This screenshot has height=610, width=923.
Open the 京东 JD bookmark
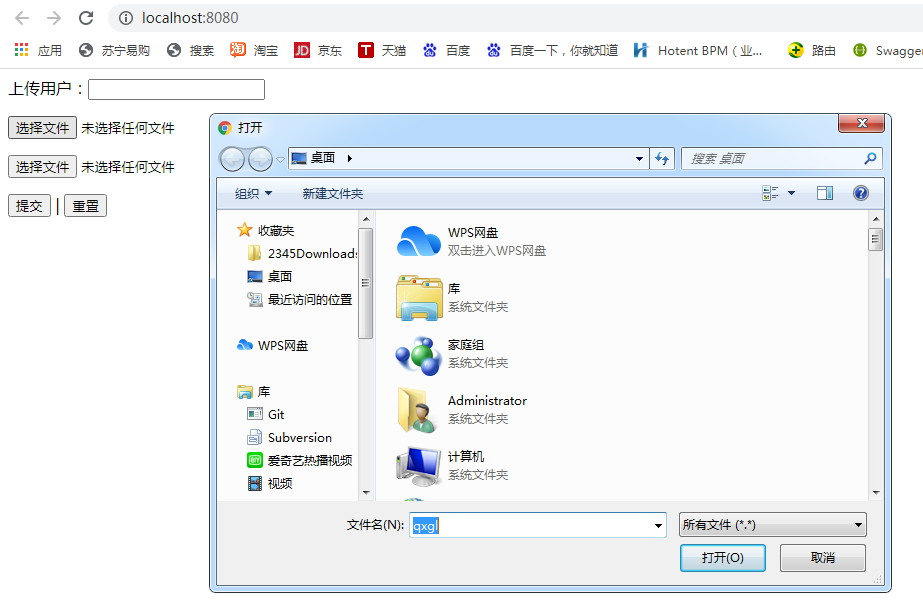tap(318, 51)
